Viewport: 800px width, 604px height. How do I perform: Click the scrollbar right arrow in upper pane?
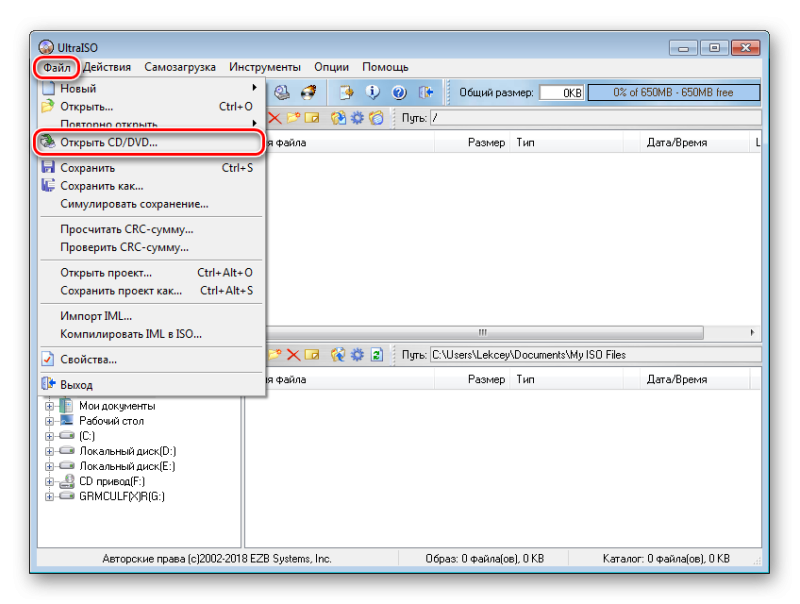752,333
